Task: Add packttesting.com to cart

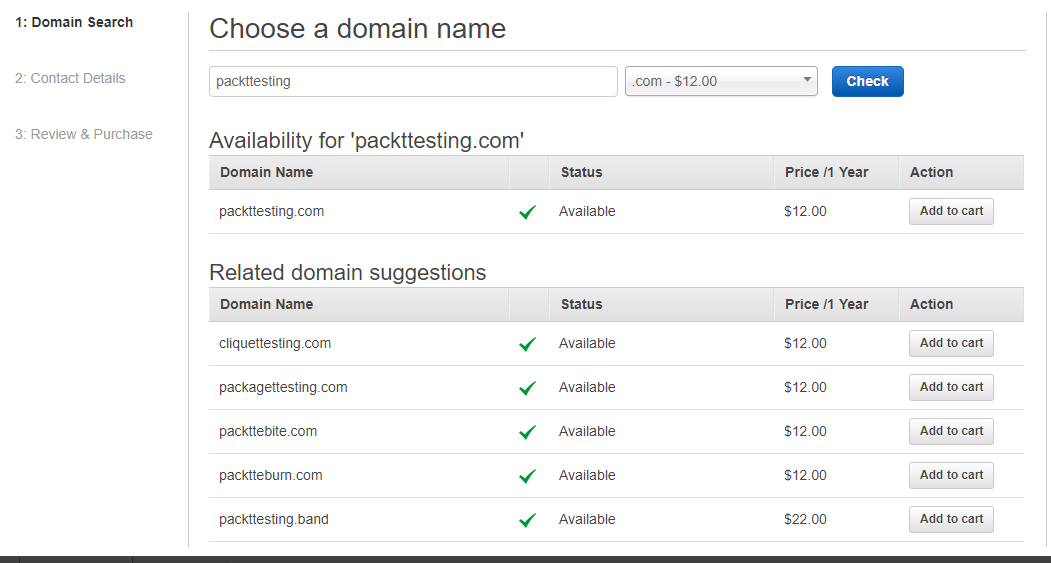Action: click(x=951, y=211)
